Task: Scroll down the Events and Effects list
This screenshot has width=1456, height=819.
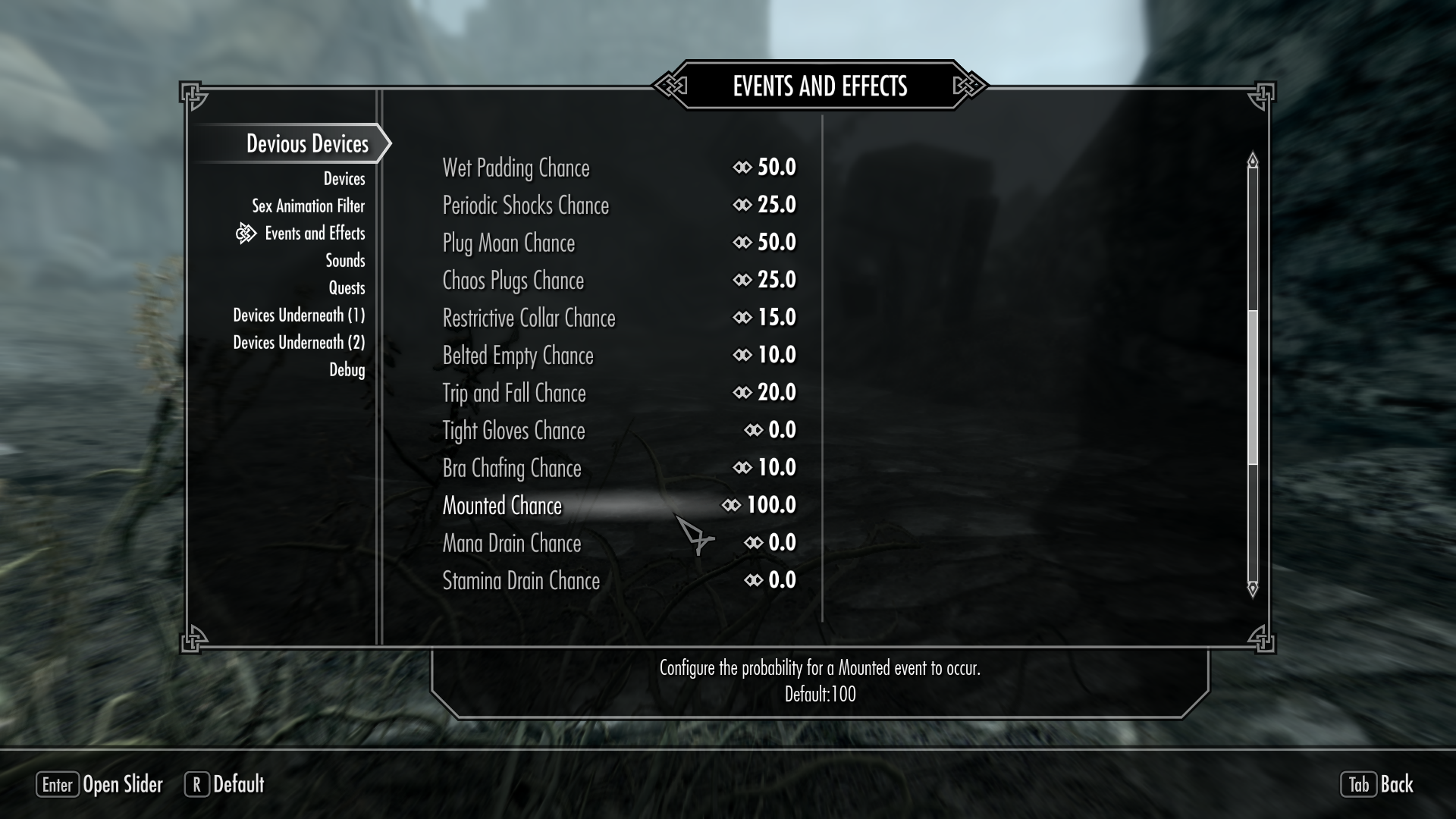Action: 1252,590
